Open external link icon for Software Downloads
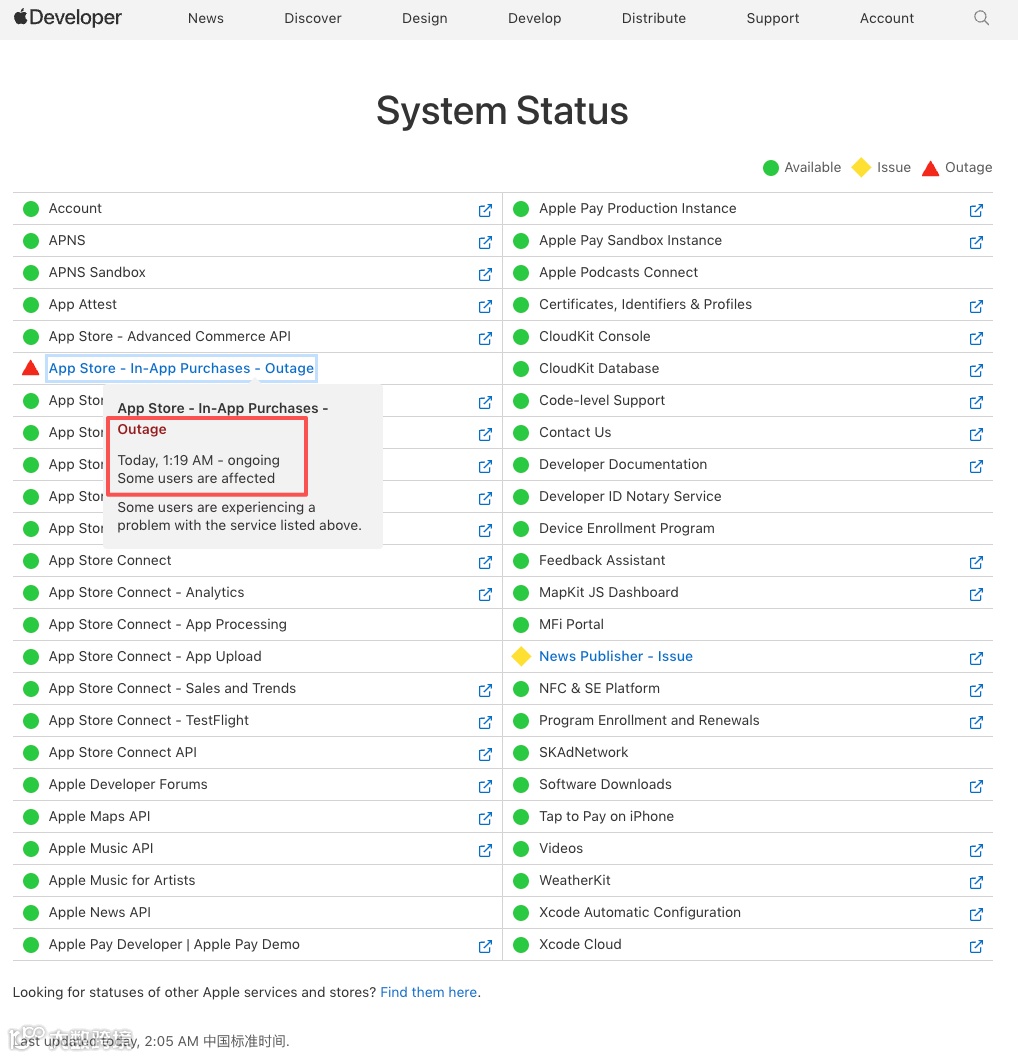Image resolution: width=1018 pixels, height=1058 pixels. (x=976, y=787)
